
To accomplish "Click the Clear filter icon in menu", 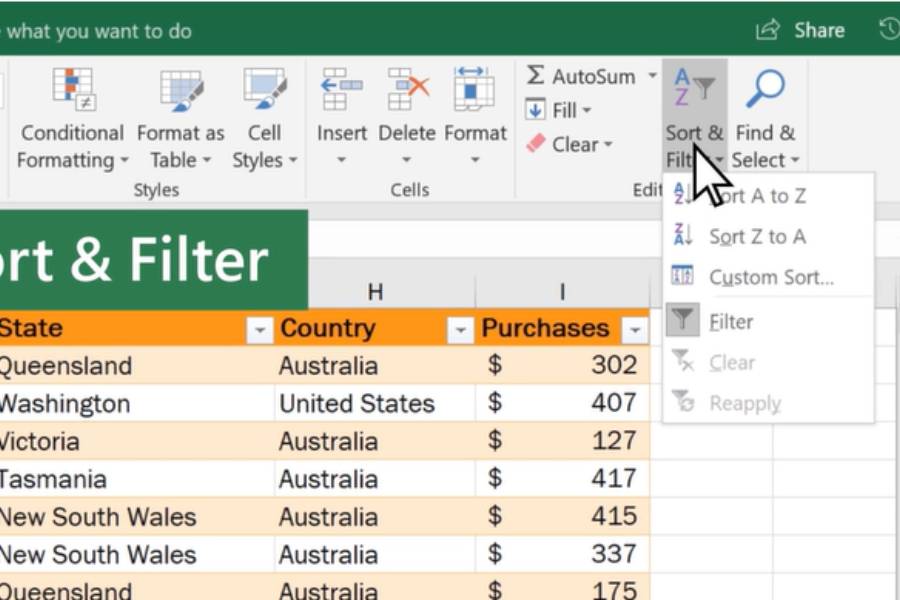I will click(x=683, y=361).
